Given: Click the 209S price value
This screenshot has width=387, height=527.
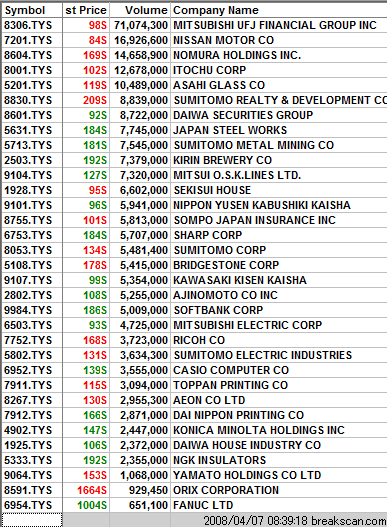Looking at the screenshot, I should coord(95,100).
